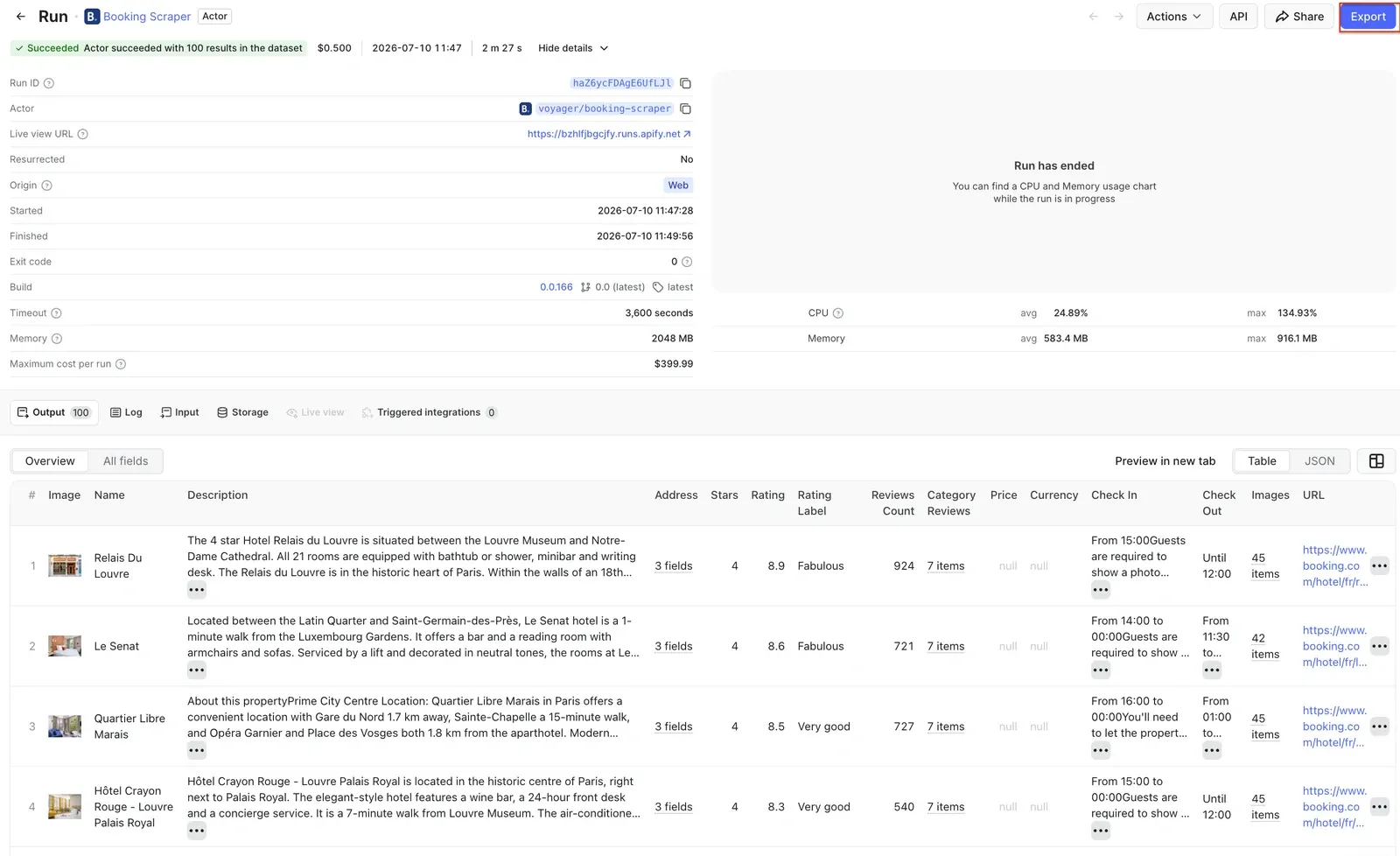Screen dimensions: 1400x856
Task: Open the Actions dropdown
Action: click(x=1173, y=17)
